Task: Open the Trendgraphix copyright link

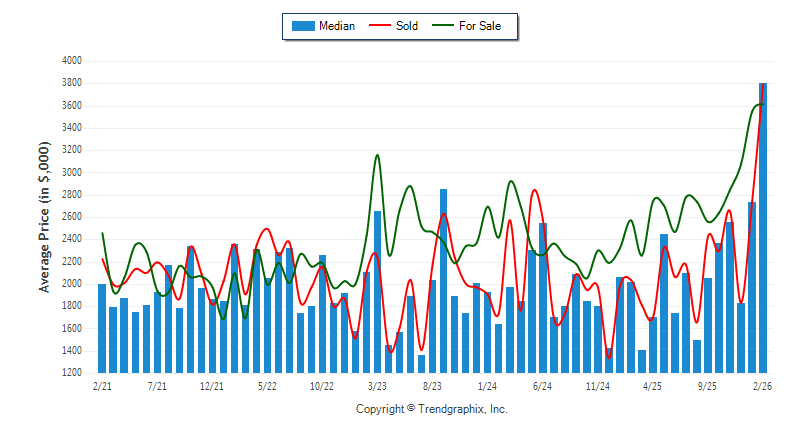Action: pos(432,409)
